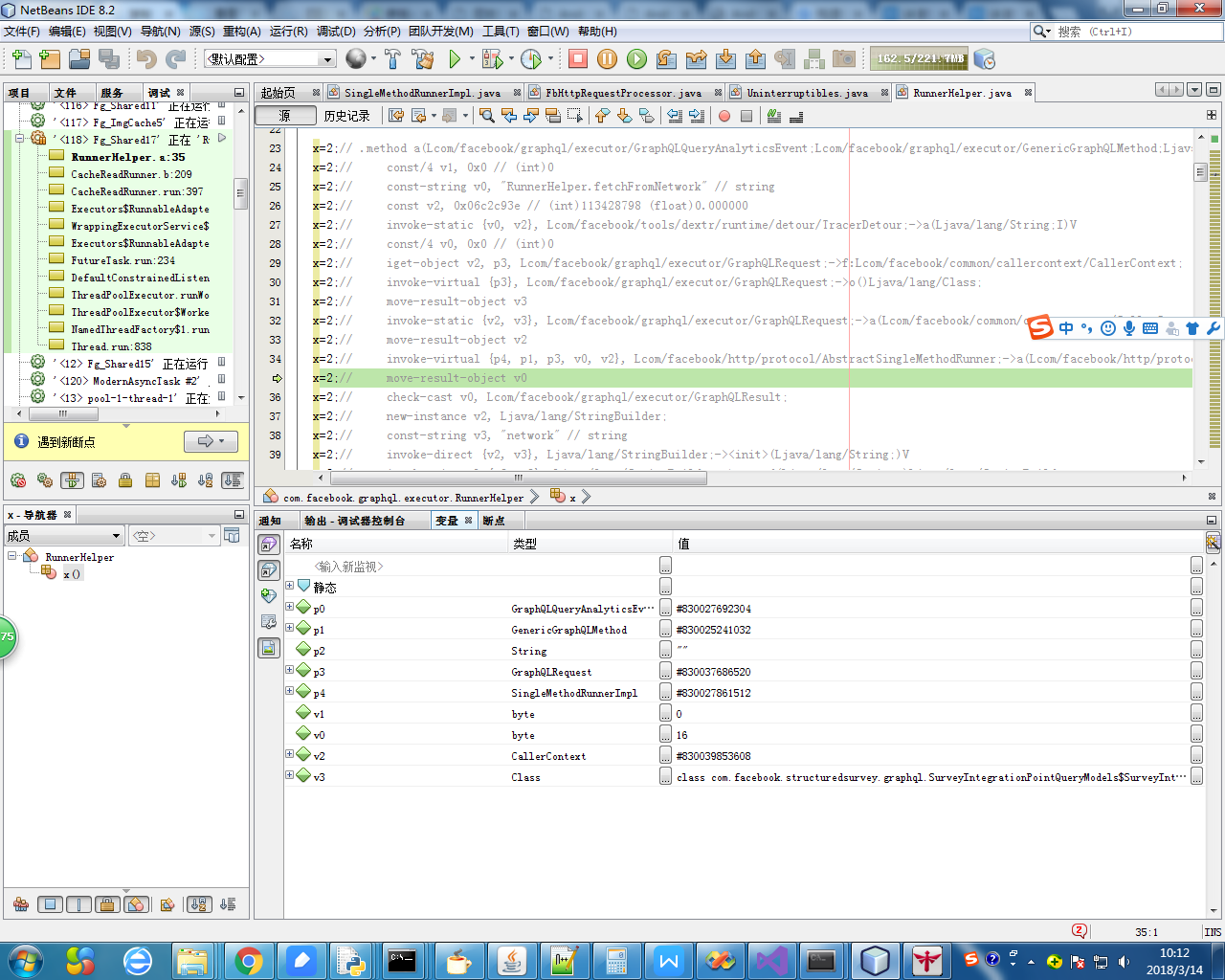Expand the p0 variable node
Image resolution: width=1225 pixels, height=980 pixels.
click(290, 607)
